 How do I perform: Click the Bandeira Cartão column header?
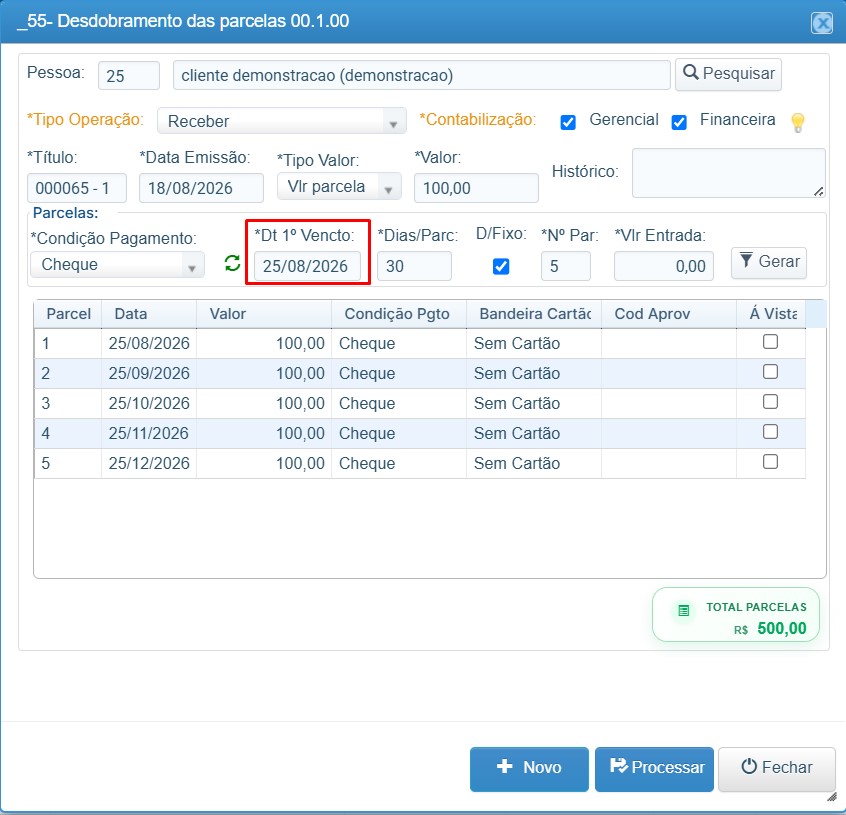(x=534, y=314)
